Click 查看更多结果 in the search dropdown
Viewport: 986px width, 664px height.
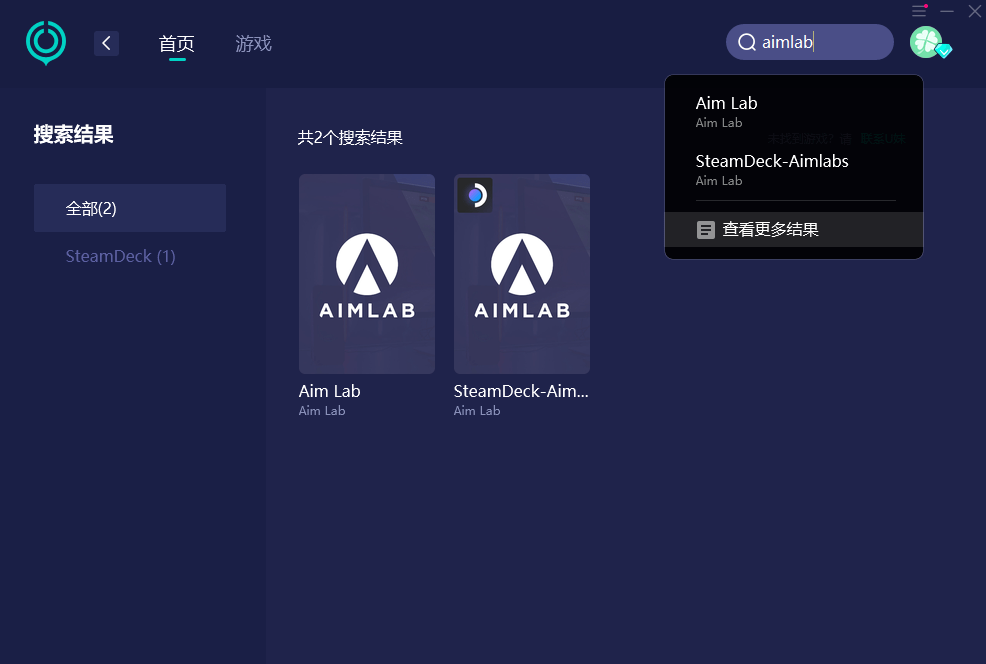[770, 230]
